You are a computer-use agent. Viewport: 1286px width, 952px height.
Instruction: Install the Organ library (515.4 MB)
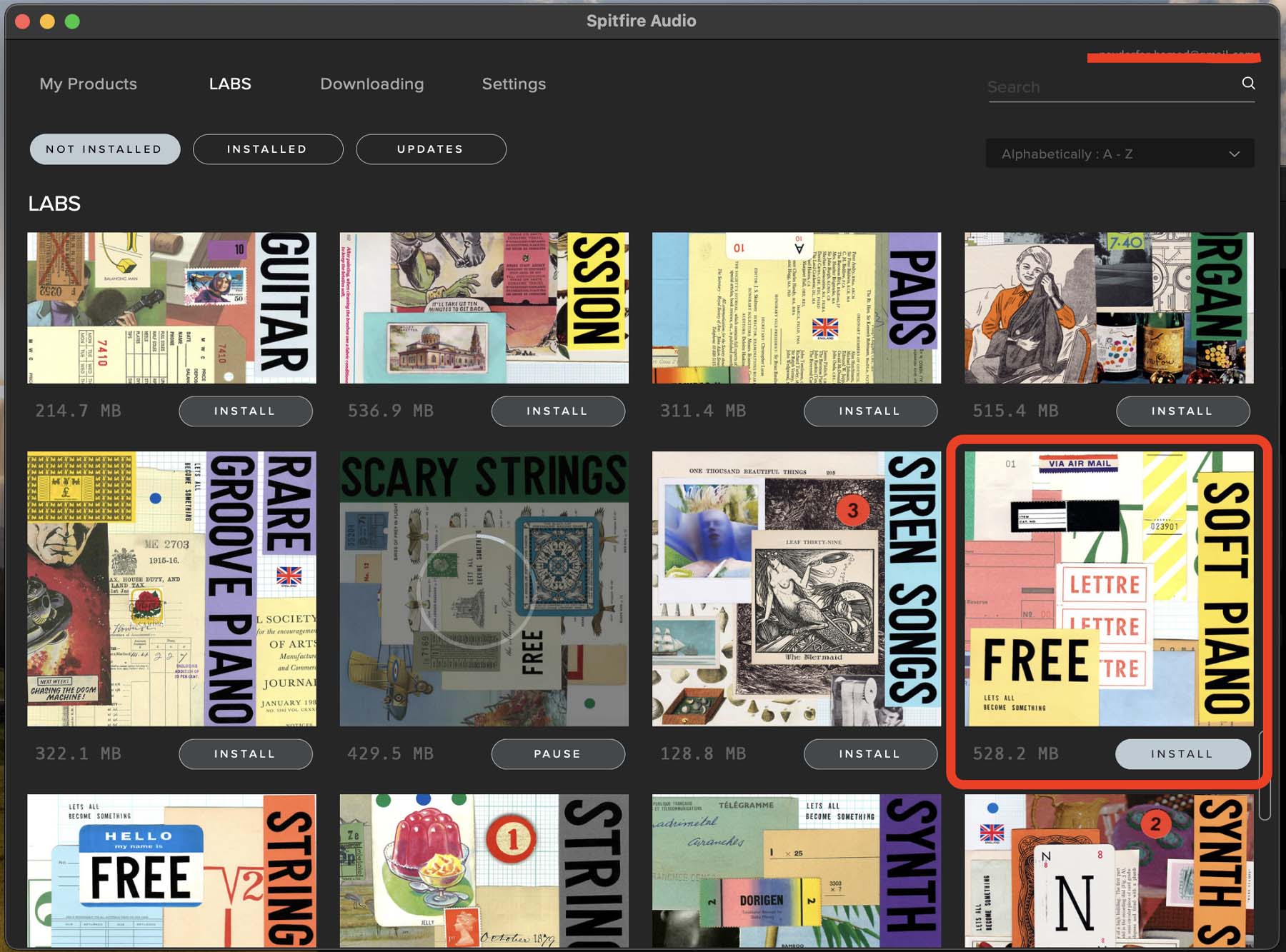(x=1182, y=411)
